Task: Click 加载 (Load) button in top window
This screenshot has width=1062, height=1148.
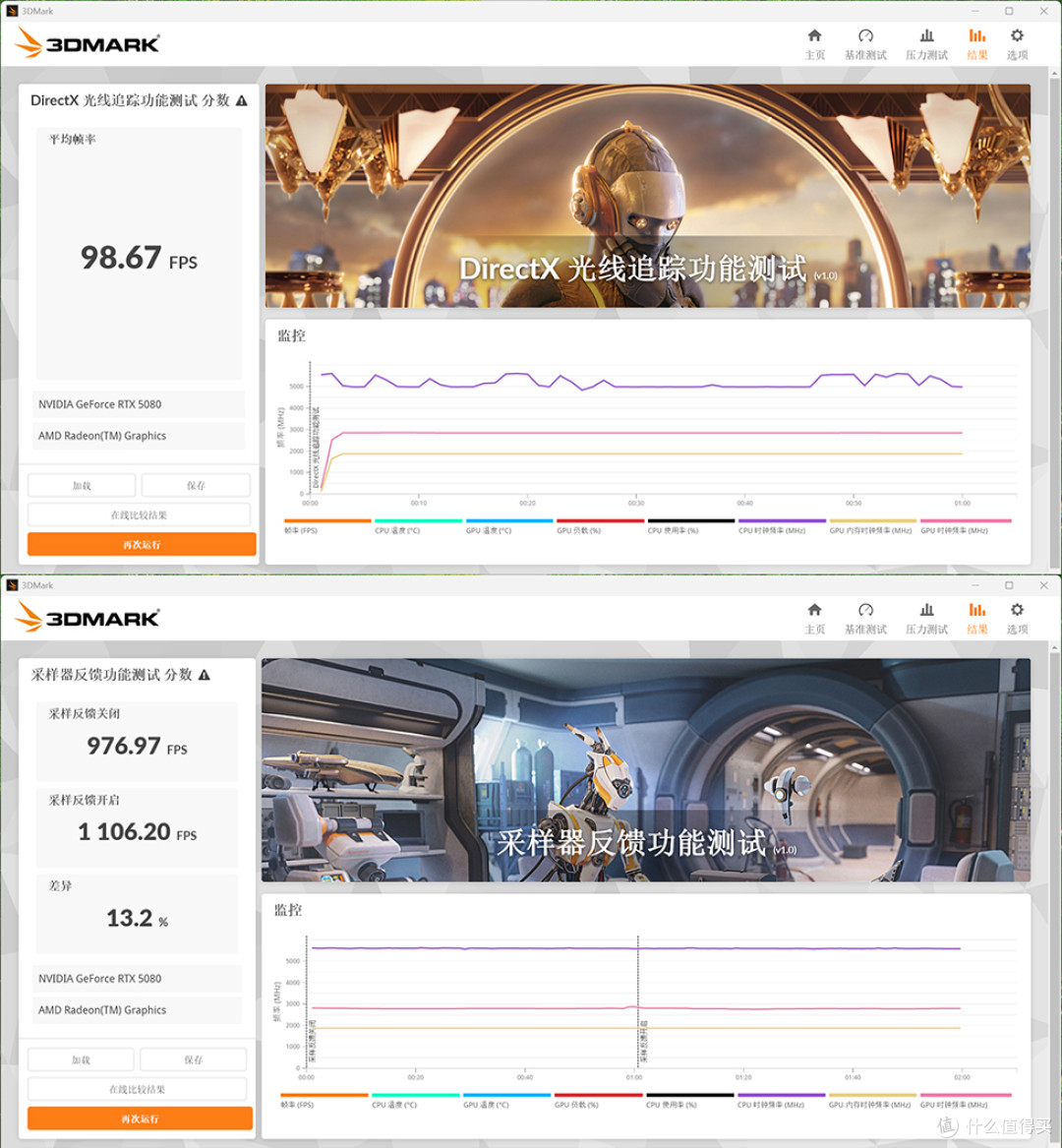Action: (82, 485)
